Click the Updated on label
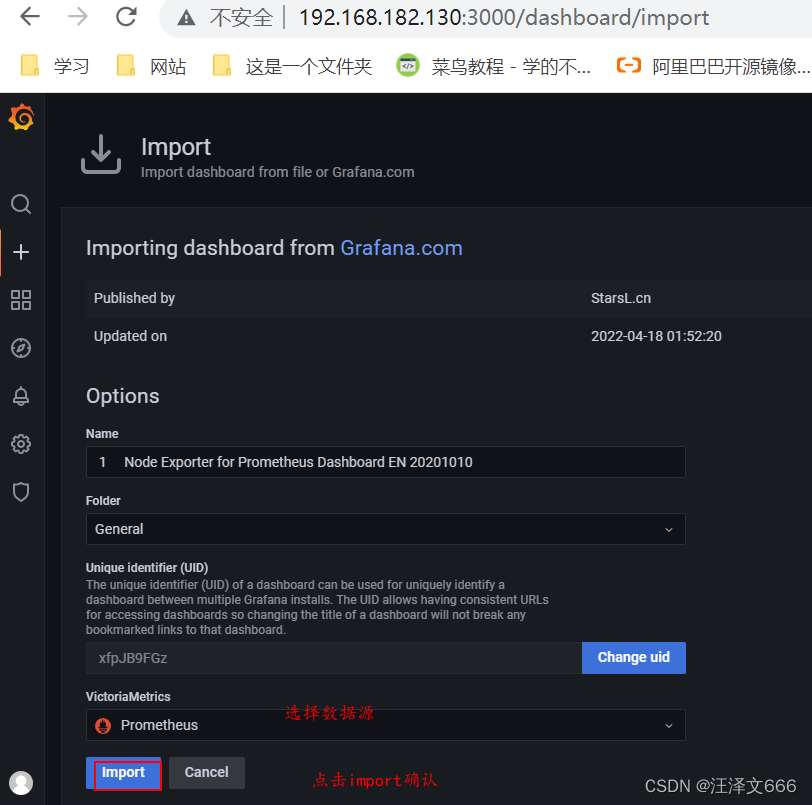Viewport: 812px width, 805px height. click(x=130, y=336)
